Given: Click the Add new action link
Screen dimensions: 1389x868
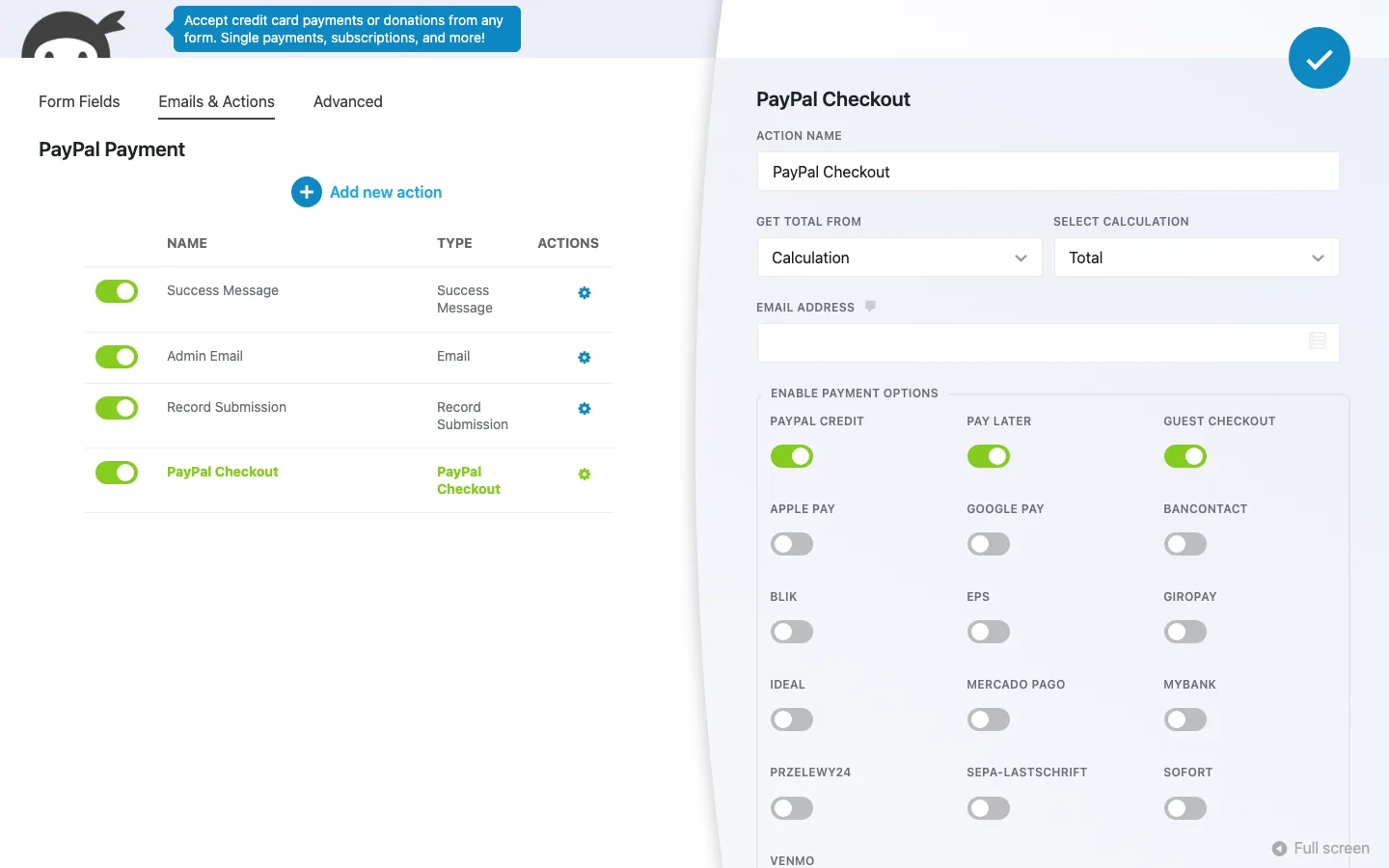Looking at the screenshot, I should (x=386, y=192).
